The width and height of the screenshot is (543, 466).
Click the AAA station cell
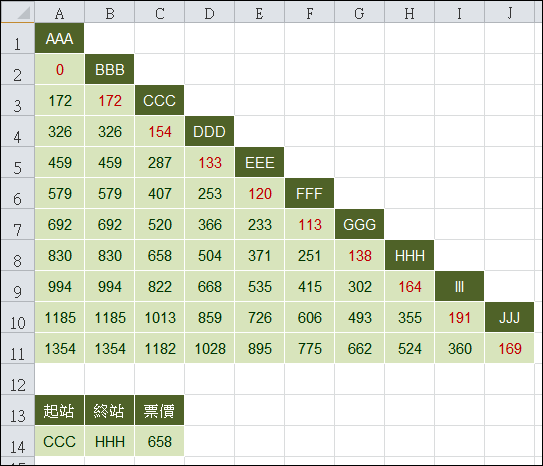60,38
